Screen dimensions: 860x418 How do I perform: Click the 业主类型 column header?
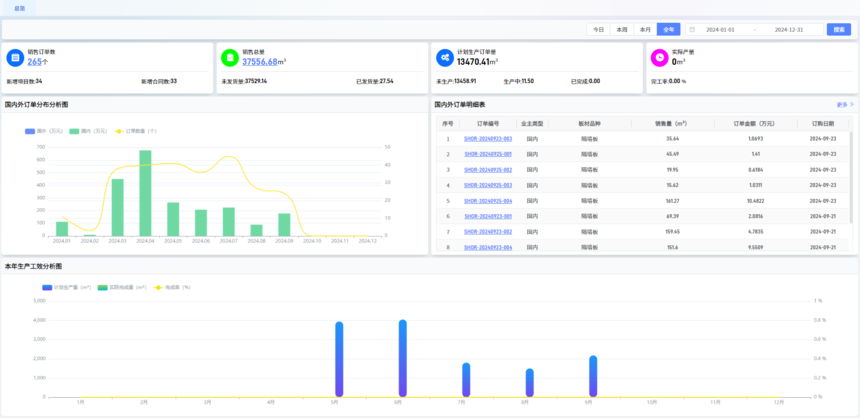click(x=532, y=123)
